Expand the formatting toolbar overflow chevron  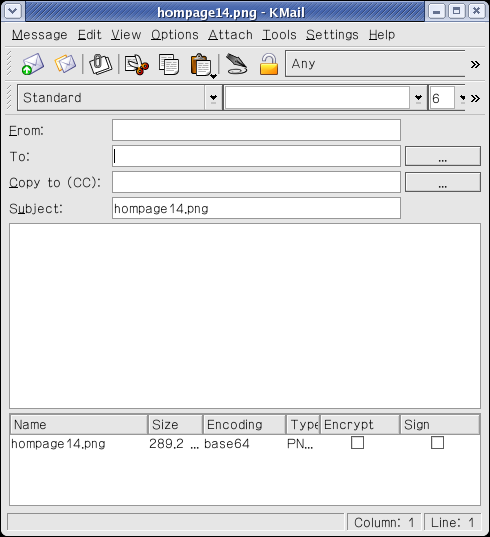(475, 99)
